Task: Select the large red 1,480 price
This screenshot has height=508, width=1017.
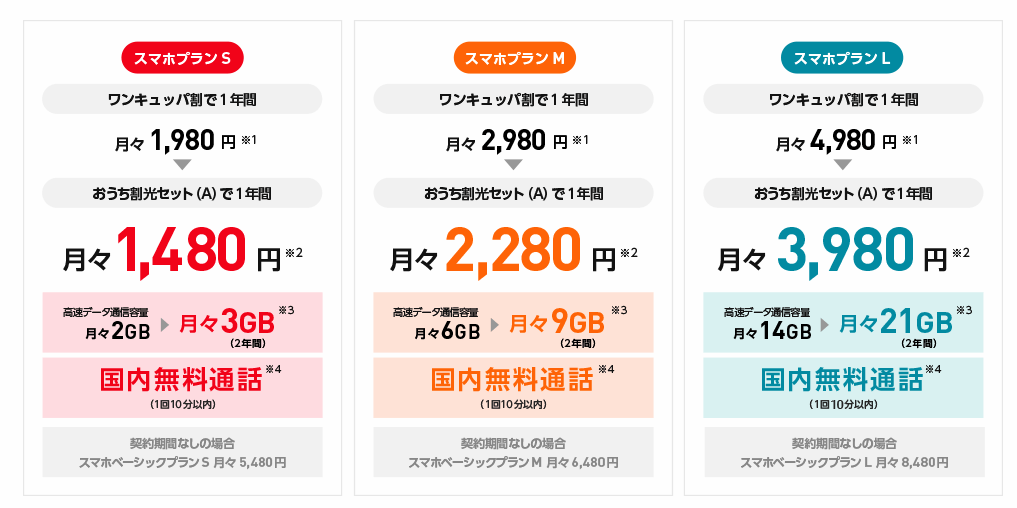Action: (182, 251)
